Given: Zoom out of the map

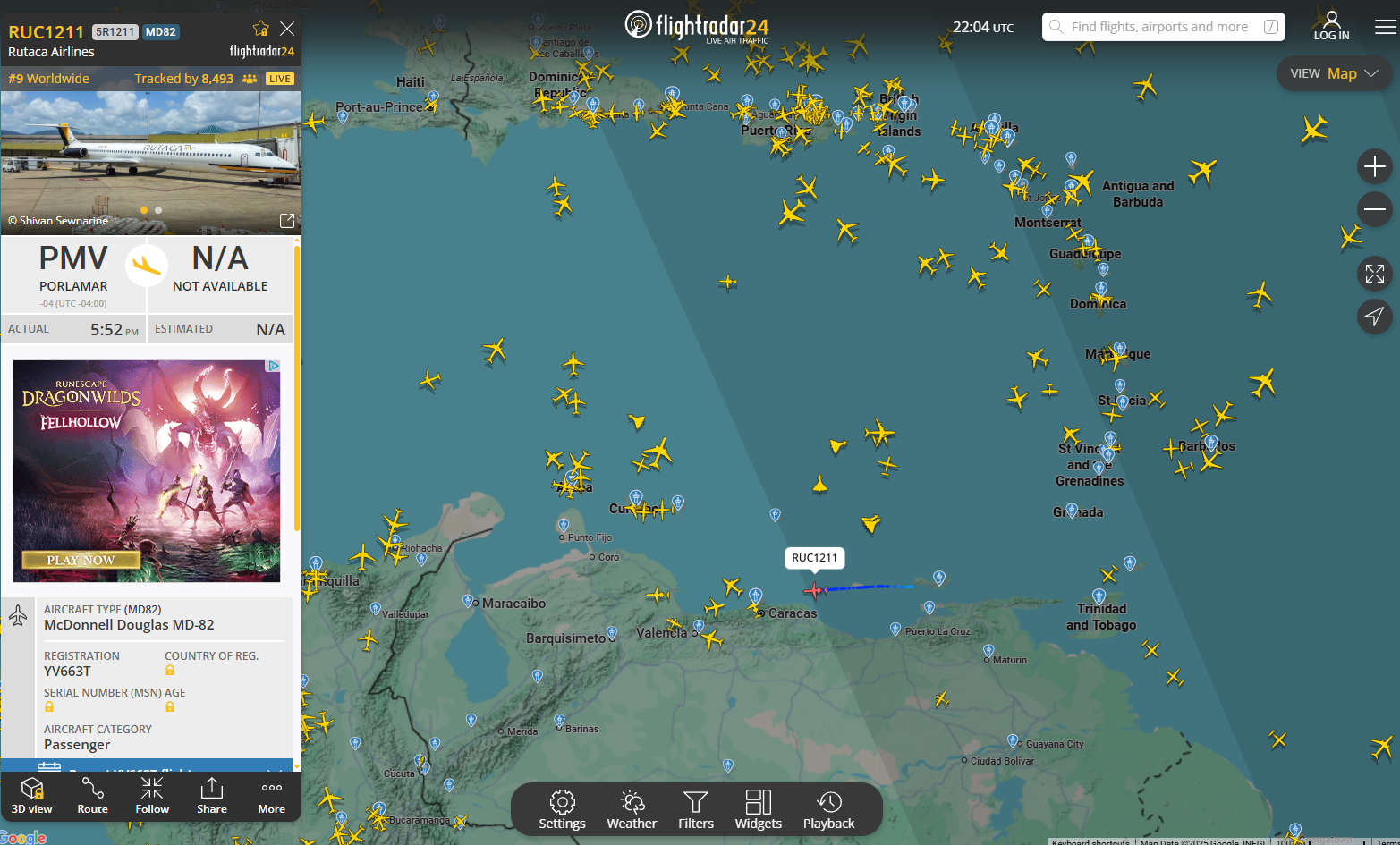Looking at the screenshot, I should [1375, 210].
